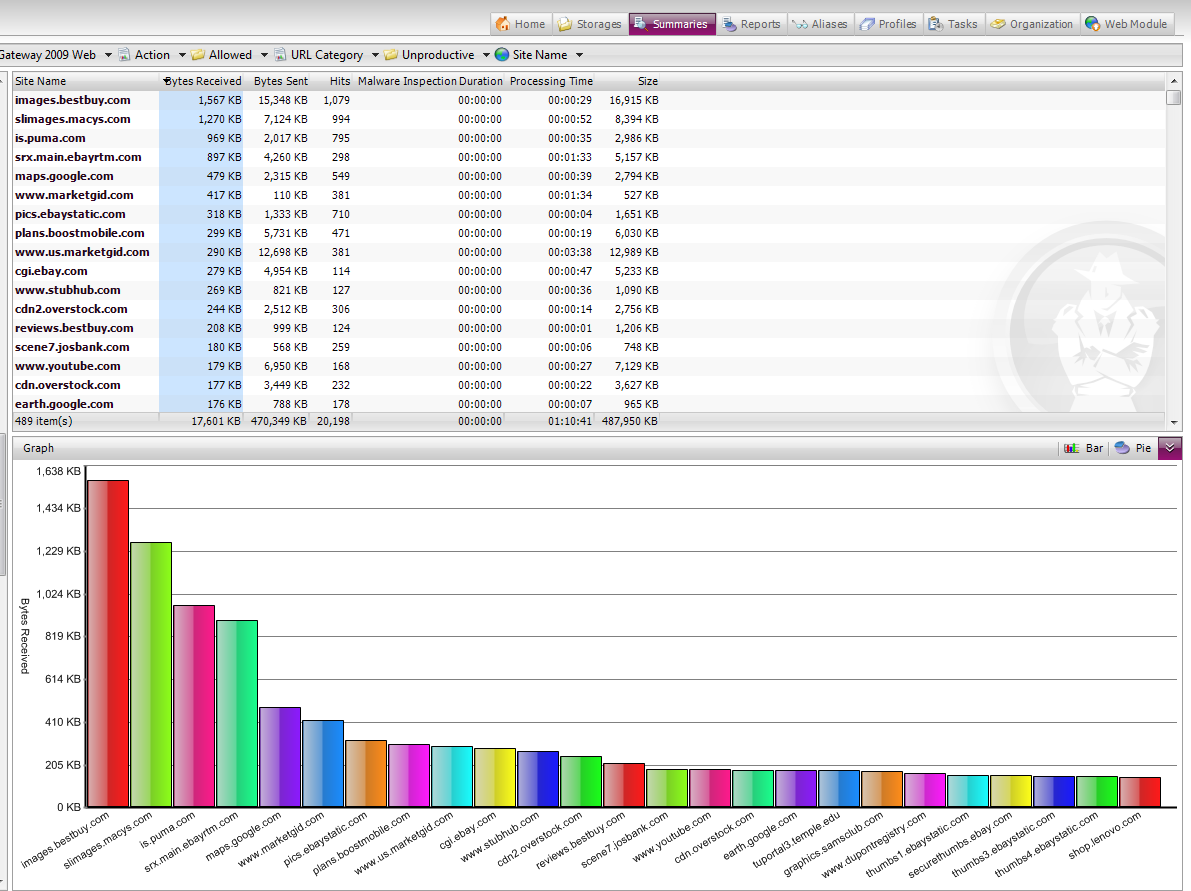Click the URL Category icon
The width and height of the screenshot is (1191, 891).
tap(280, 55)
